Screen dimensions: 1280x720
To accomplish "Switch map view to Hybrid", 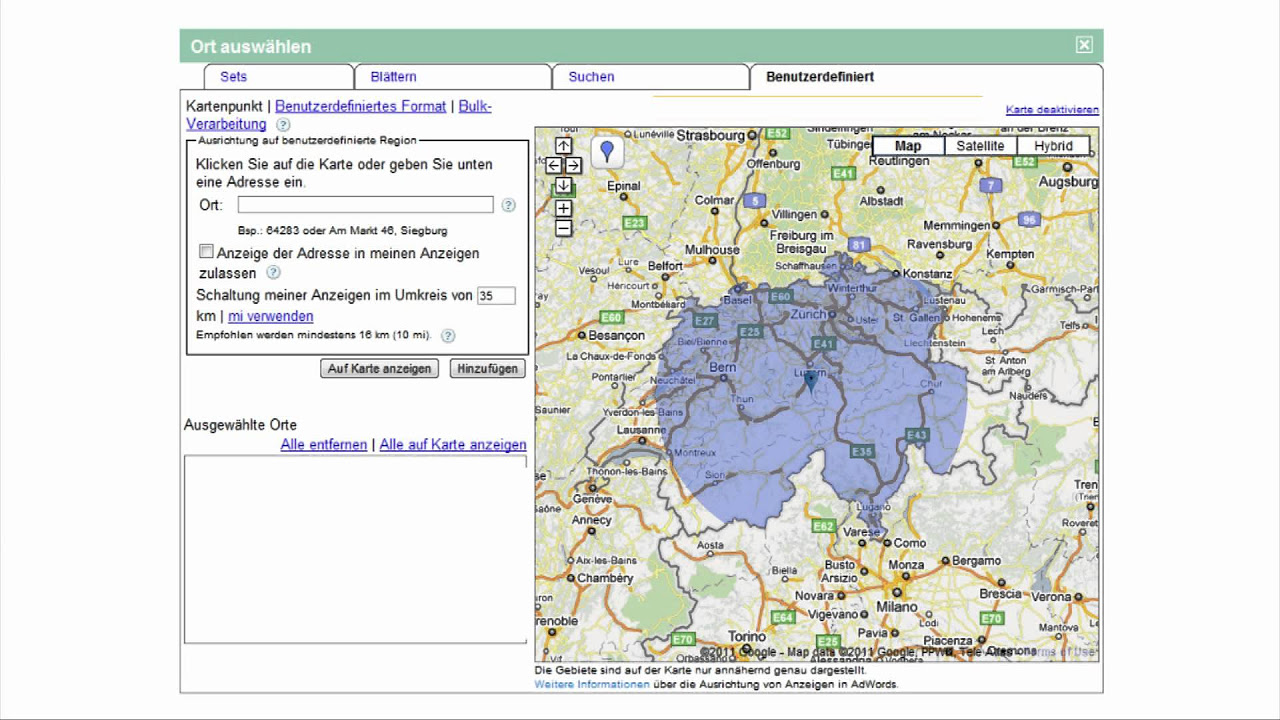I will (1053, 146).
